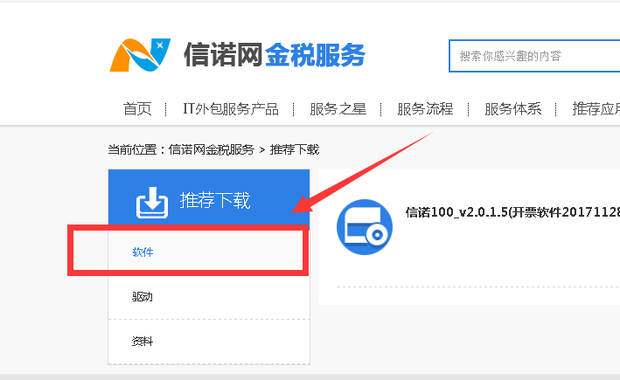This screenshot has height=380, width=620.
Task: Click the 推荐下载 sidebar header label
Action: [x=215, y=200]
